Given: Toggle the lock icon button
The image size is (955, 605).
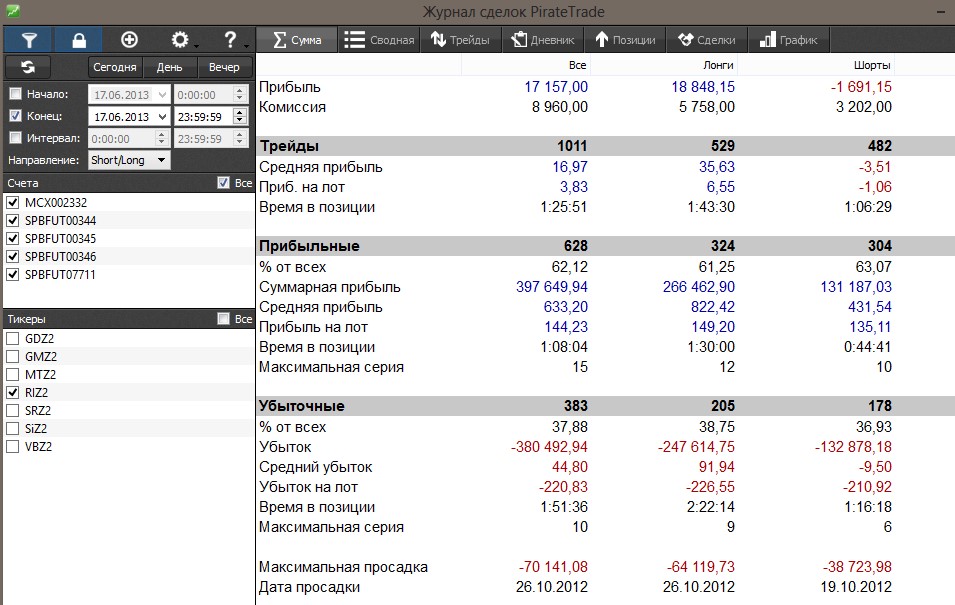Looking at the screenshot, I should point(79,40).
